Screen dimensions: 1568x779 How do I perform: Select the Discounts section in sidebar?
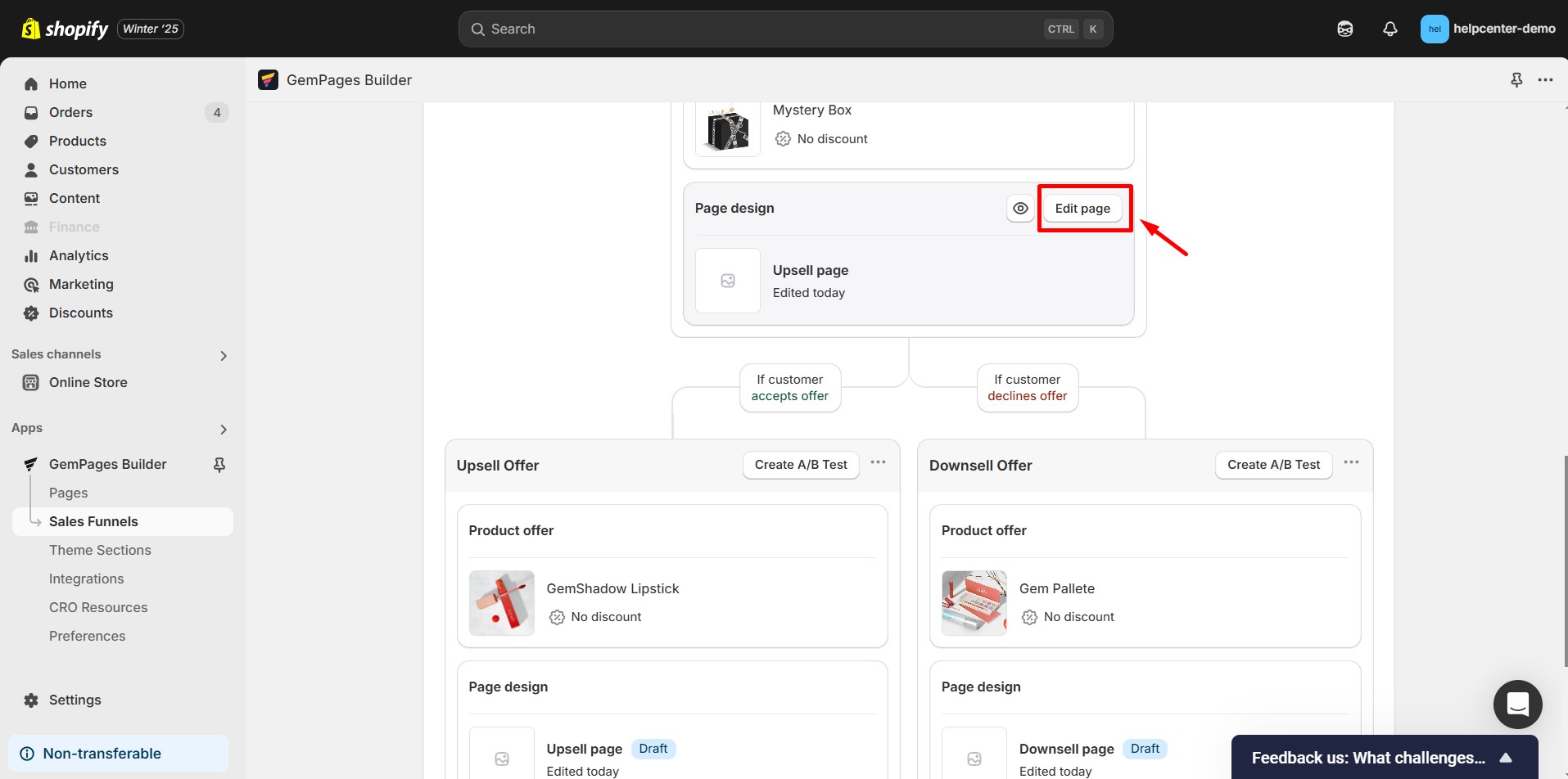80,313
